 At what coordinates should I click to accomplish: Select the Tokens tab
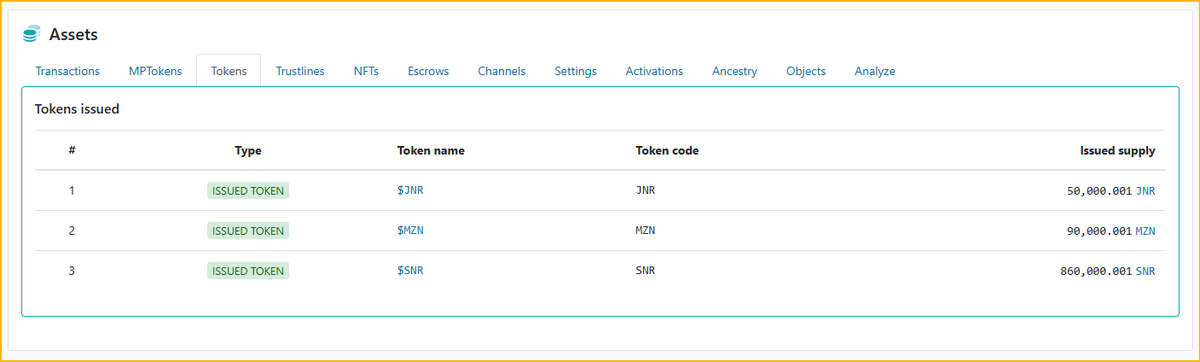[229, 71]
